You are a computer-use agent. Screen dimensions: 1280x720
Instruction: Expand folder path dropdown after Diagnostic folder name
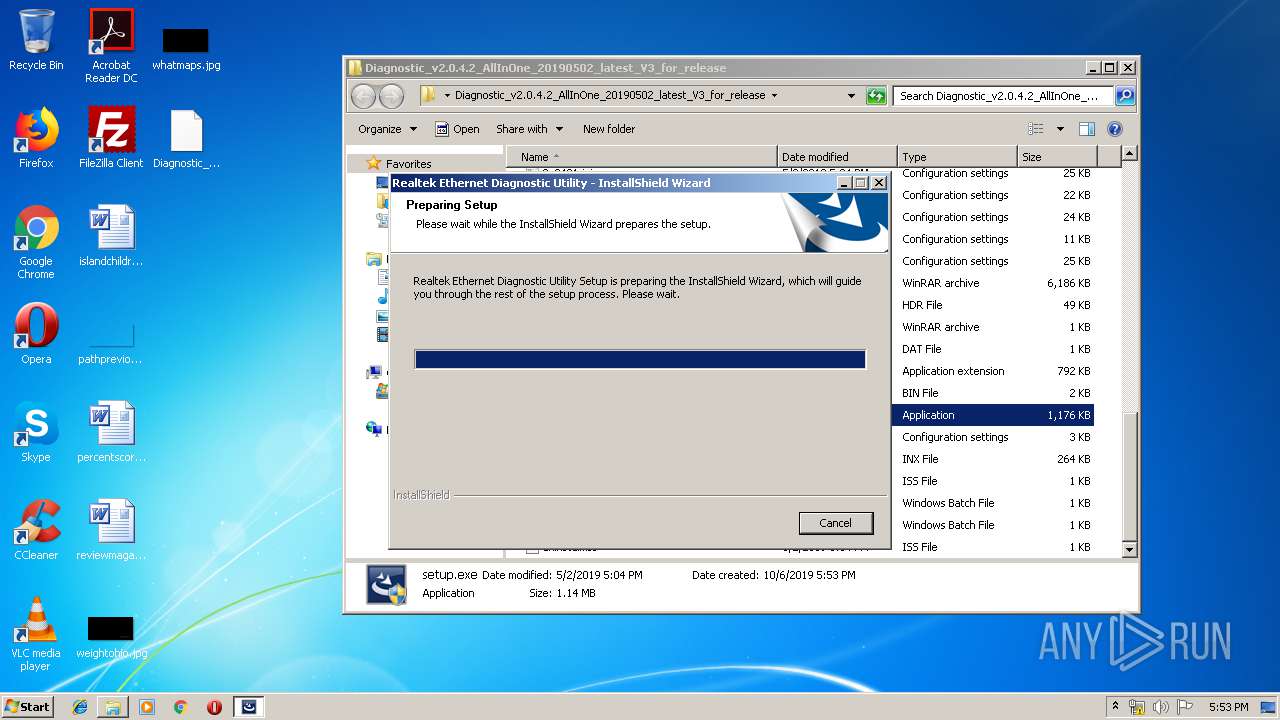coord(774,96)
